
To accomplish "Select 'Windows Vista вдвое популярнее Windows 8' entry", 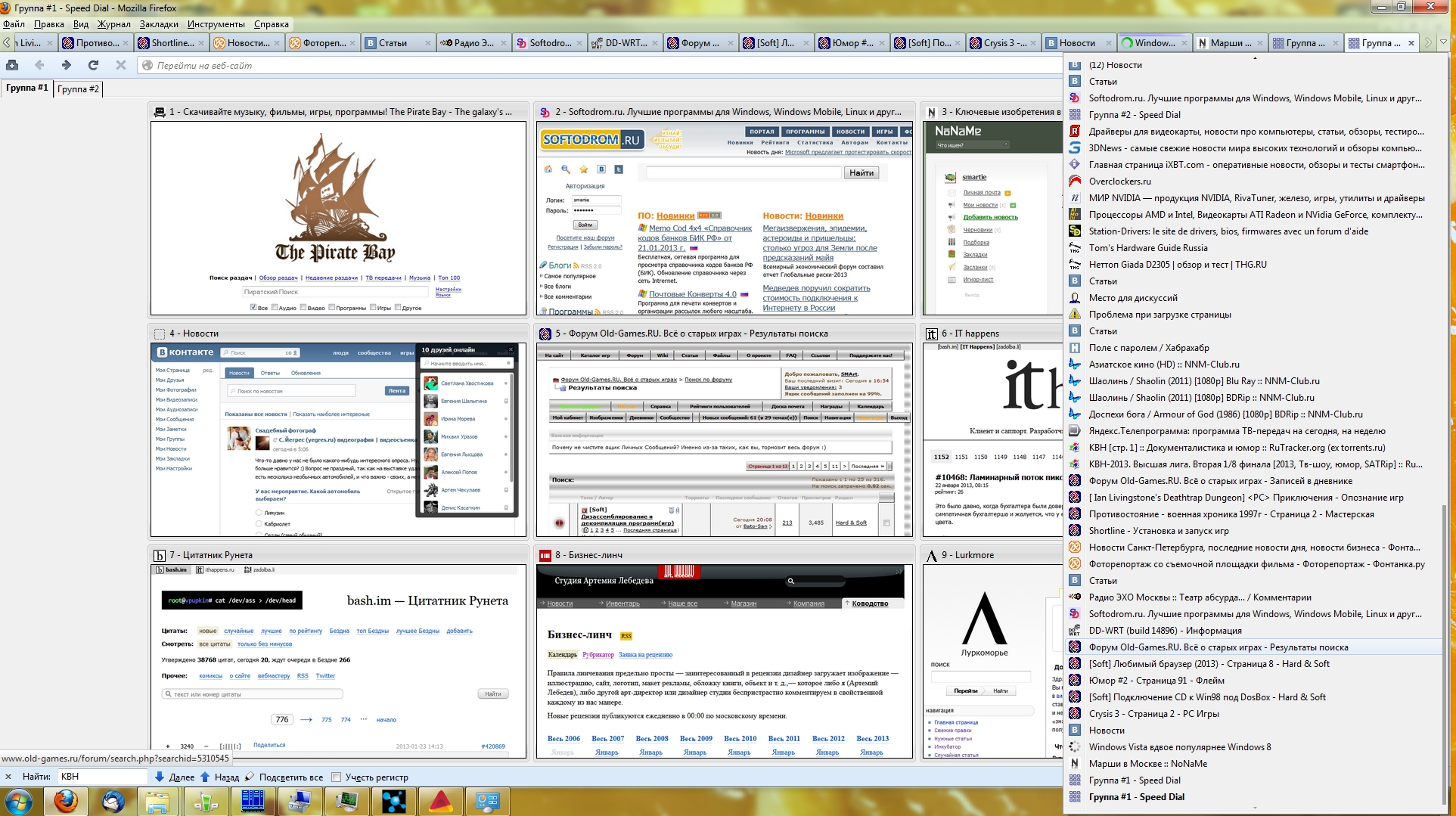I will [1254, 747].
